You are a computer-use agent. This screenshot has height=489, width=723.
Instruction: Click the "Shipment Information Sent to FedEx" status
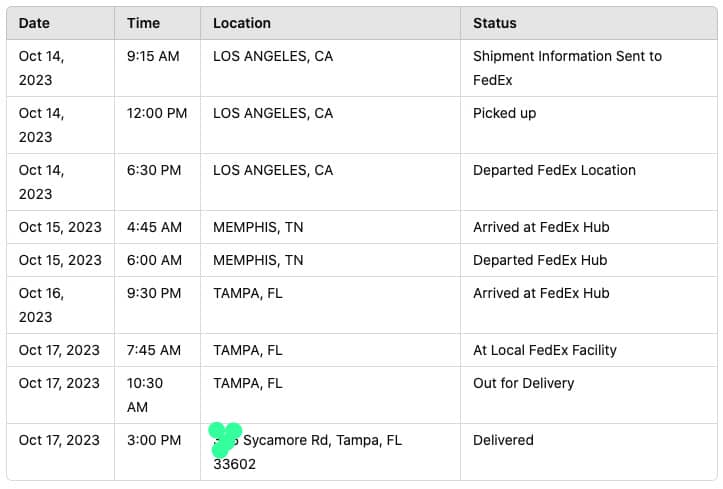coord(567,68)
